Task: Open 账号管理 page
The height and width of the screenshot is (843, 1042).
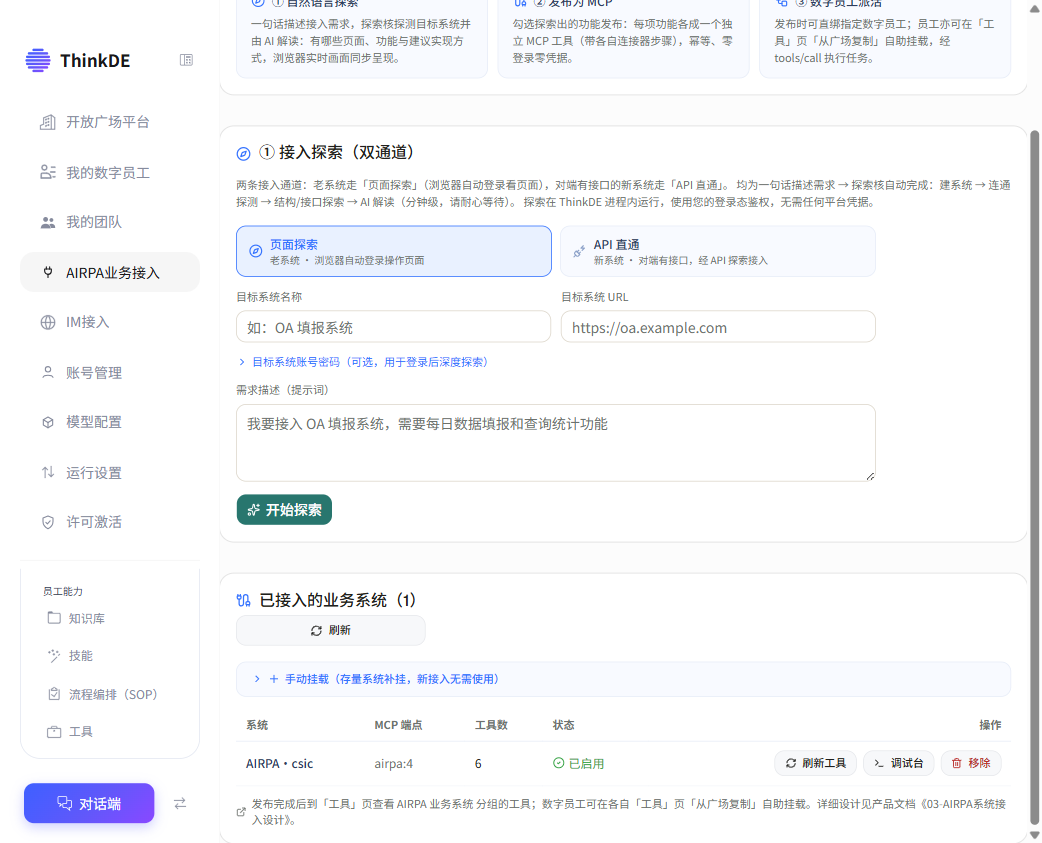Action: pyautogui.click(x=110, y=373)
